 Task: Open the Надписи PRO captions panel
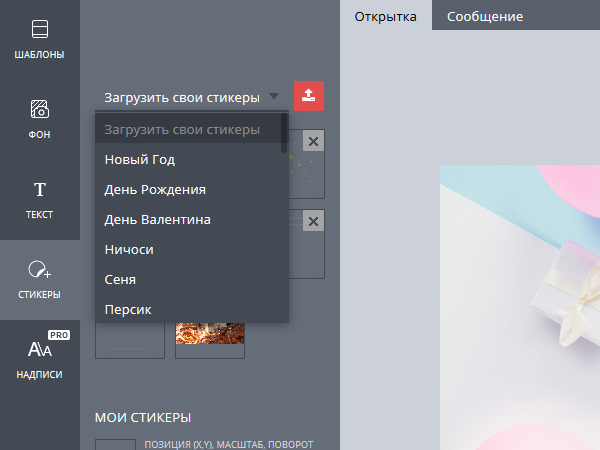click(x=39, y=360)
